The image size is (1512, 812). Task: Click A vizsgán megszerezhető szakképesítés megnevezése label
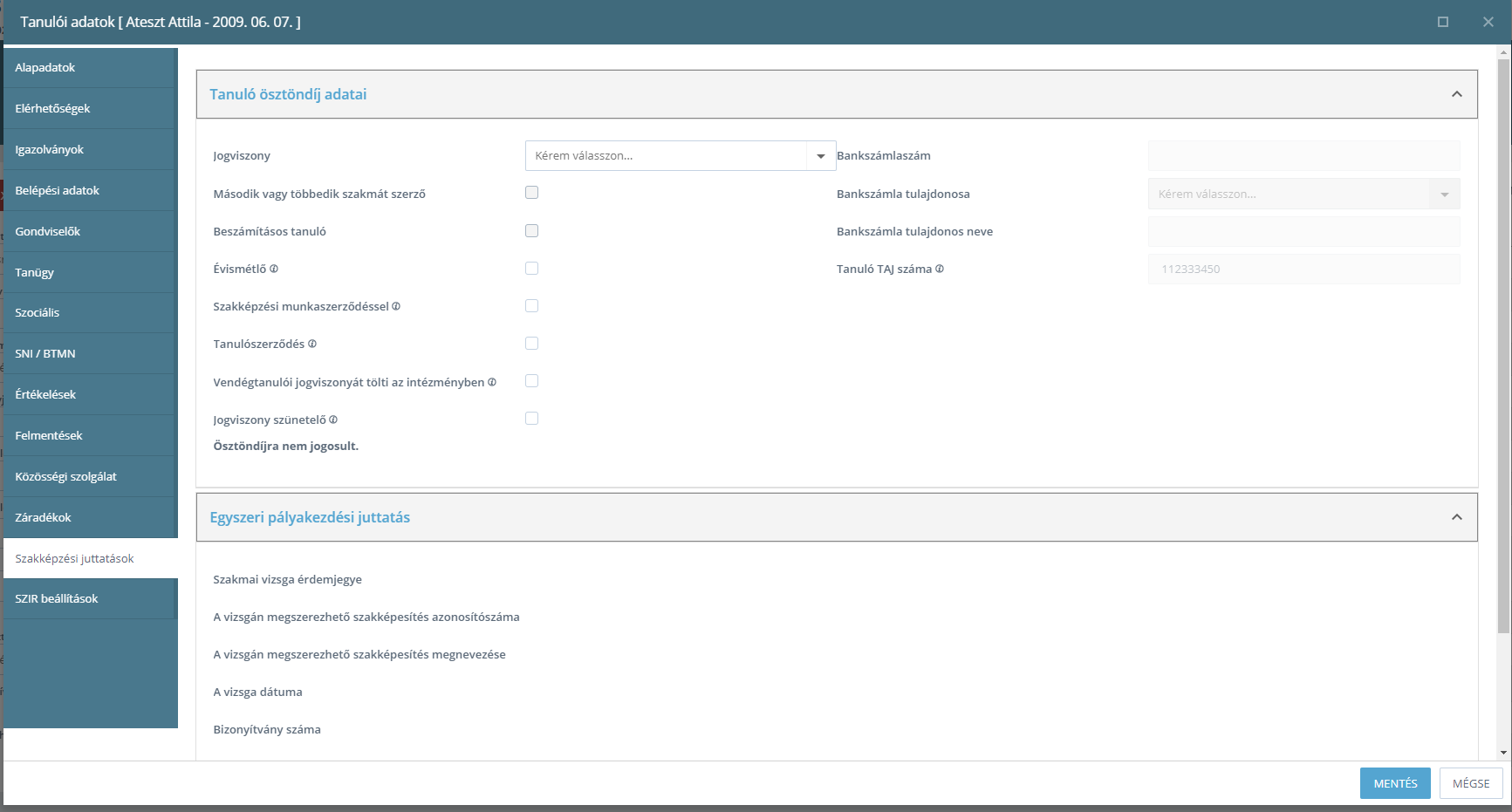(x=359, y=654)
